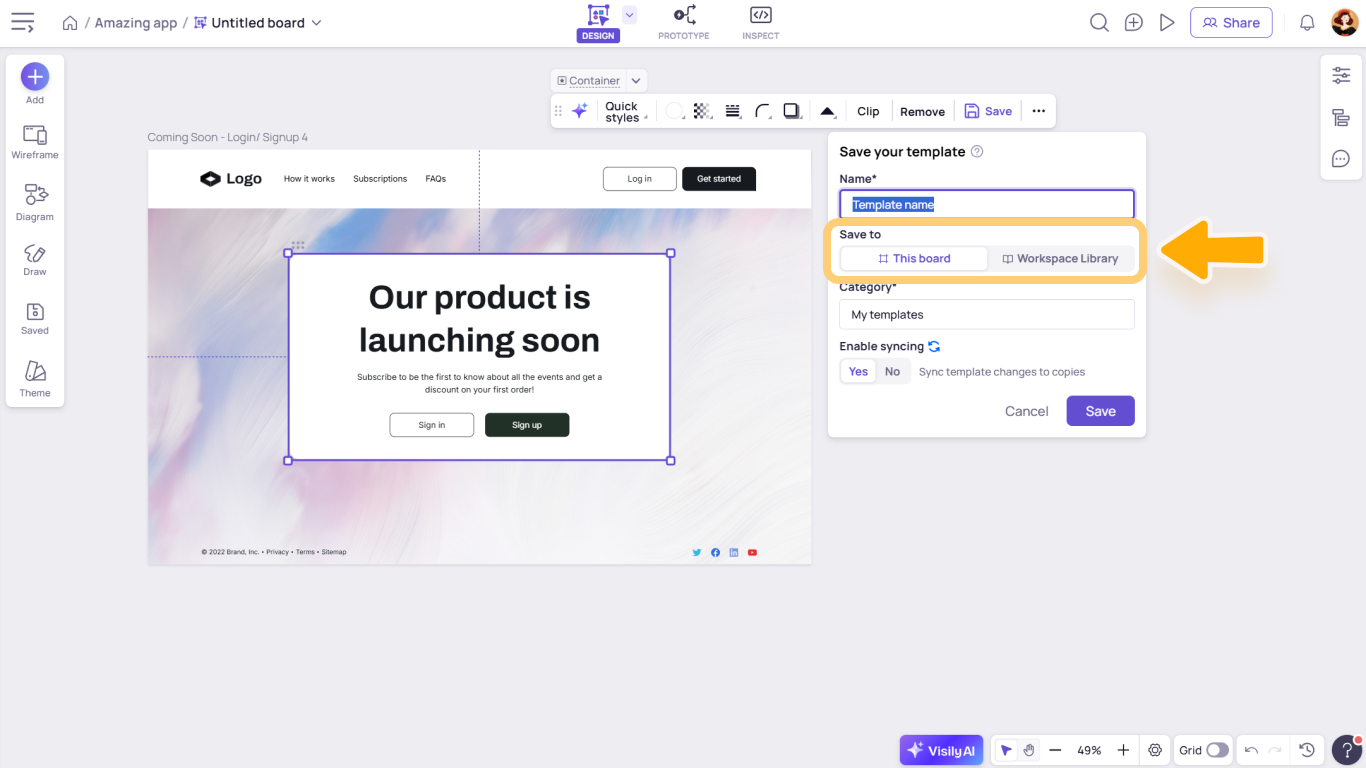Select Yes to enable template syncing
Image resolution: width=1366 pixels, height=768 pixels.
[x=857, y=371]
